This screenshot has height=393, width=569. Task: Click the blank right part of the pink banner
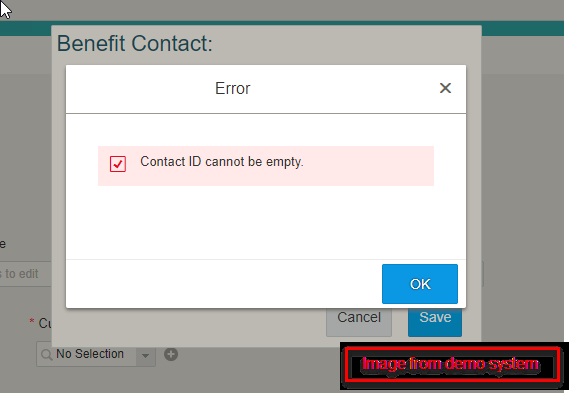[x=368, y=166]
